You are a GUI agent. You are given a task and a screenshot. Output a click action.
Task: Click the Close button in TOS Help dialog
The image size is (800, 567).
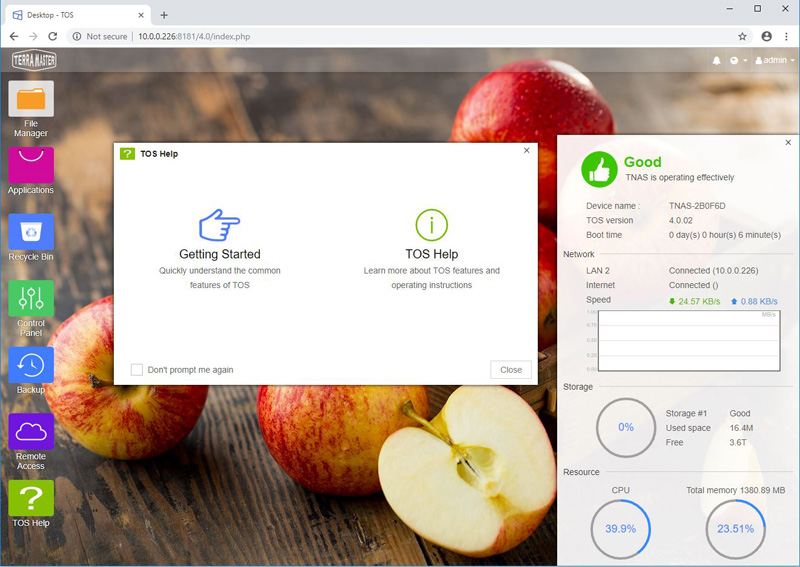511,369
